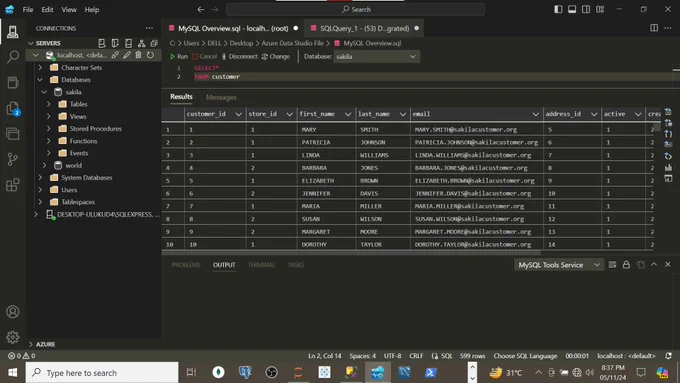Open notifications bell in status bar
The height and width of the screenshot is (383, 680).
pyautogui.click(x=668, y=356)
